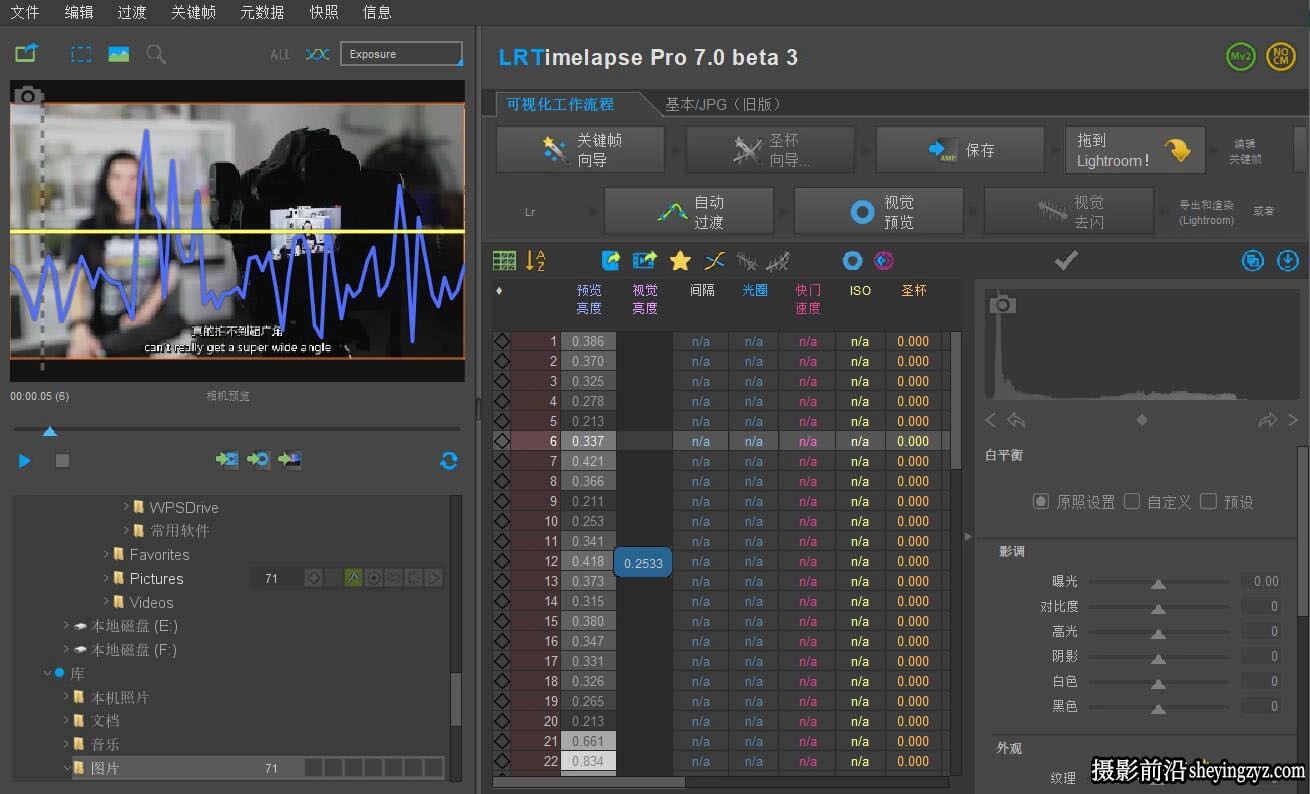
Task: Open the 信息 menu
Action: [377, 12]
